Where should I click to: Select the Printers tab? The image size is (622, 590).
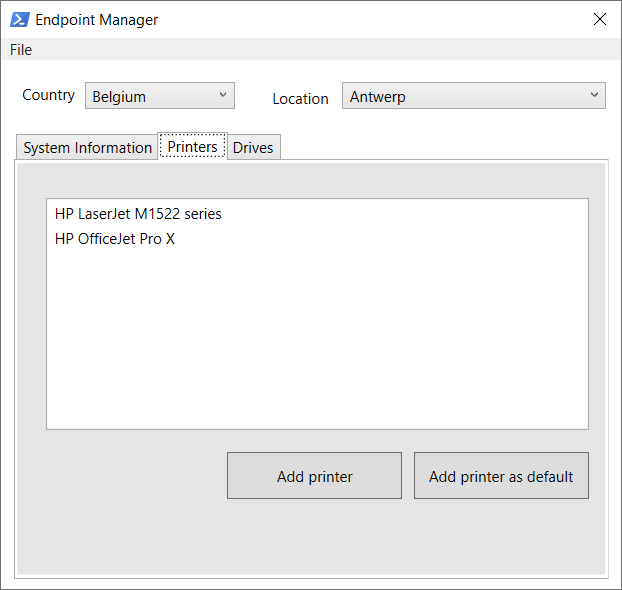pos(192,146)
